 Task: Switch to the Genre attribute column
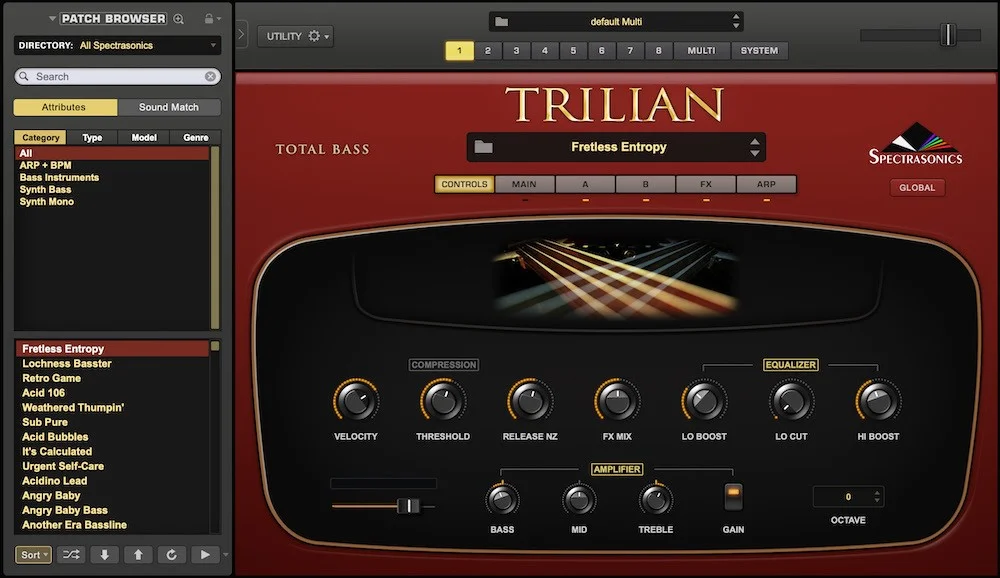coord(196,137)
